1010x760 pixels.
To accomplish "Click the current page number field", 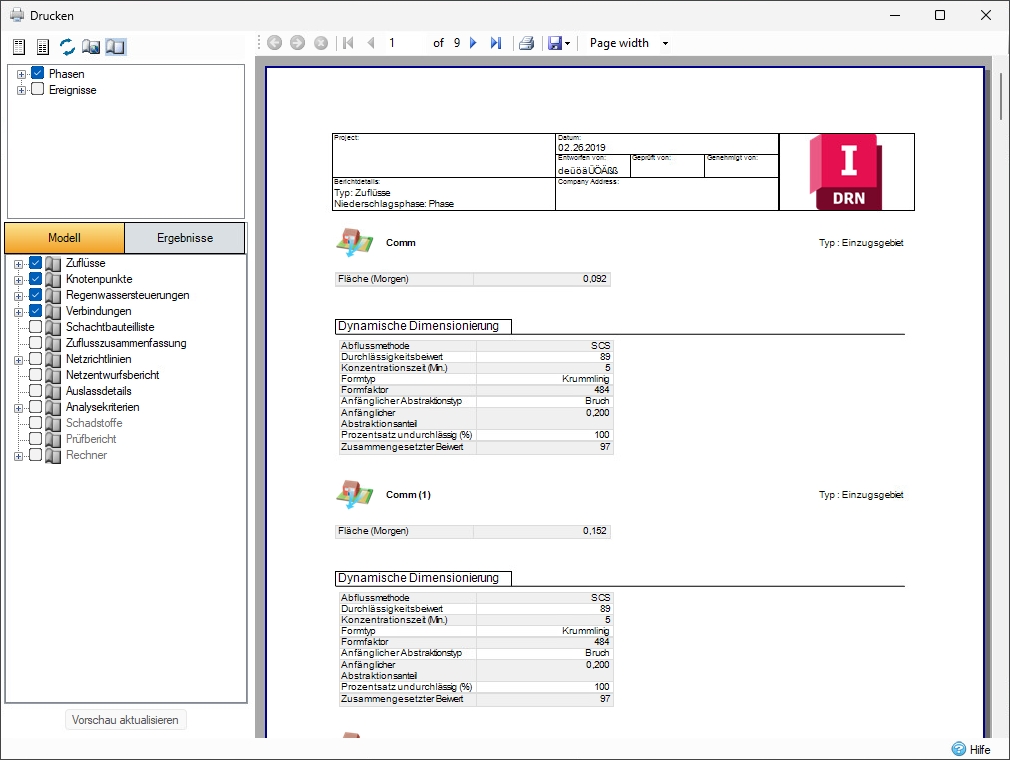I will pyautogui.click(x=406, y=43).
